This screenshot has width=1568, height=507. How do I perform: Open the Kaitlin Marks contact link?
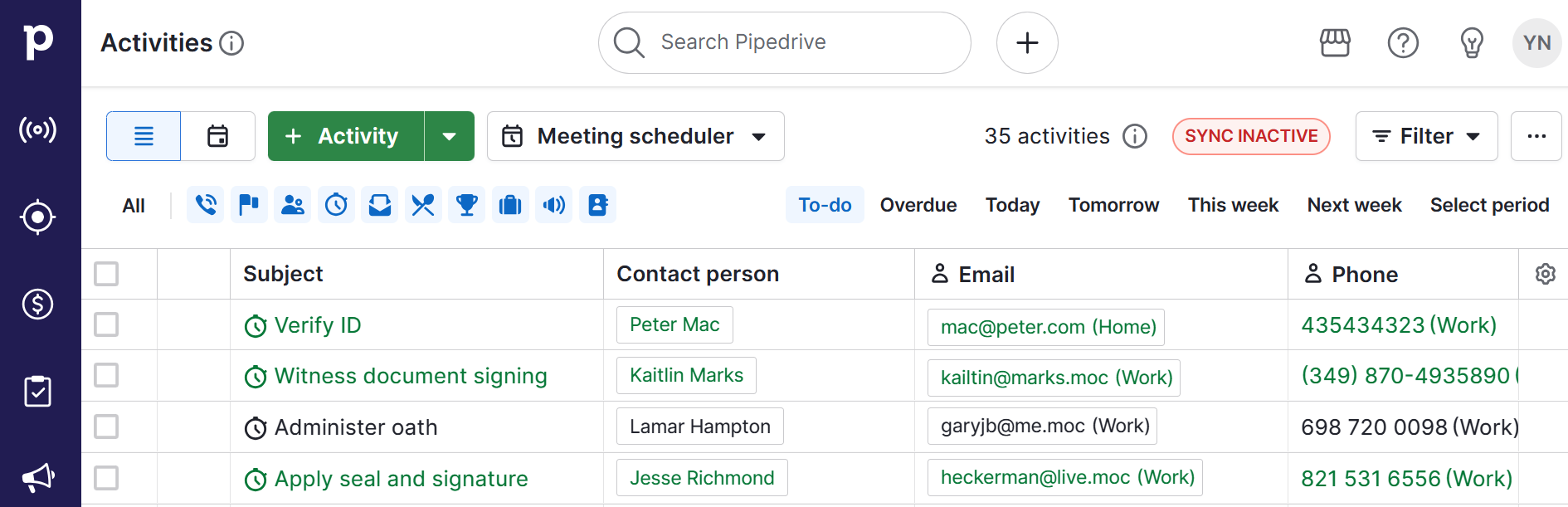pyautogui.click(x=686, y=375)
